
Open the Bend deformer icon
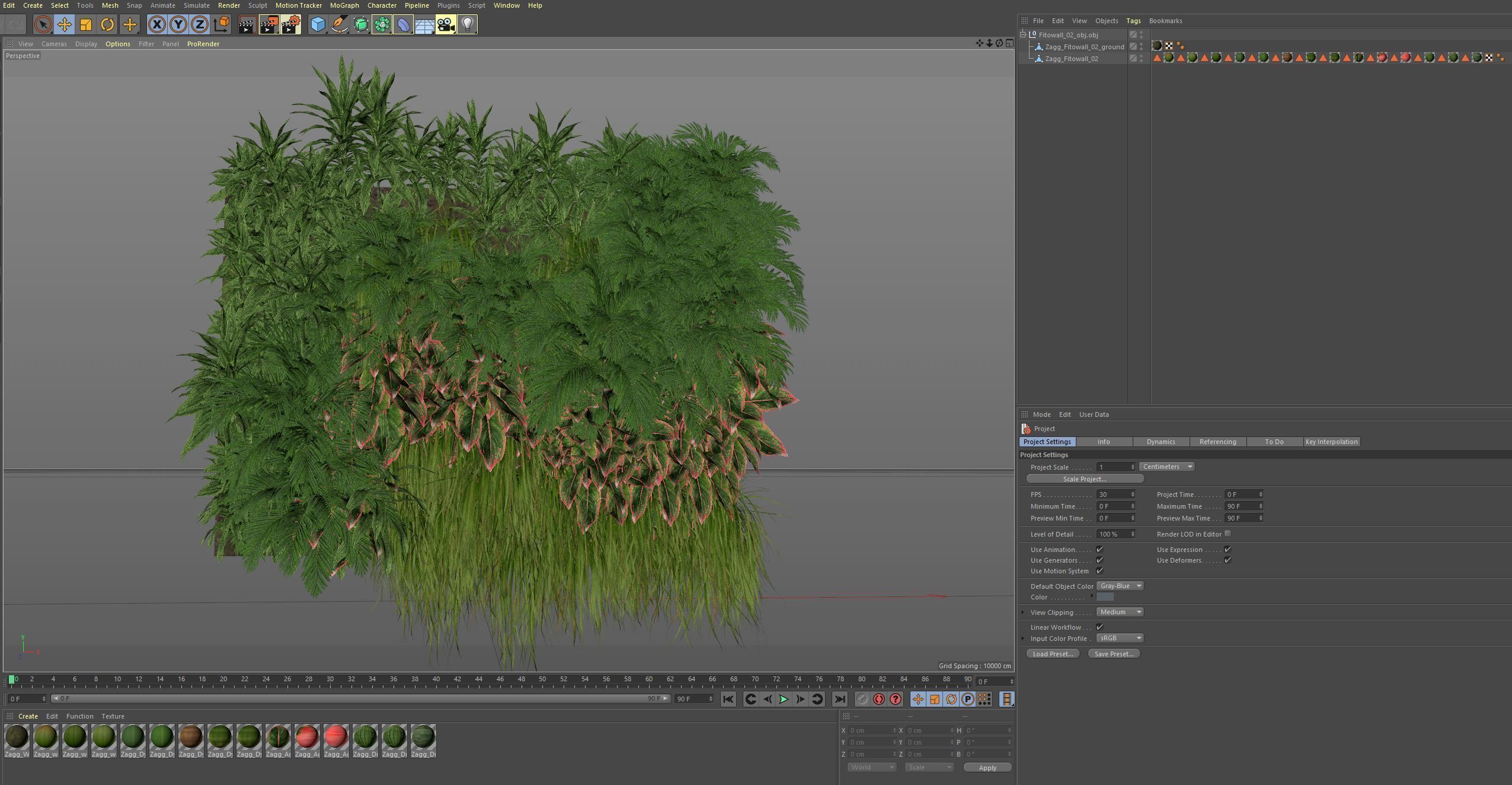coord(403,24)
